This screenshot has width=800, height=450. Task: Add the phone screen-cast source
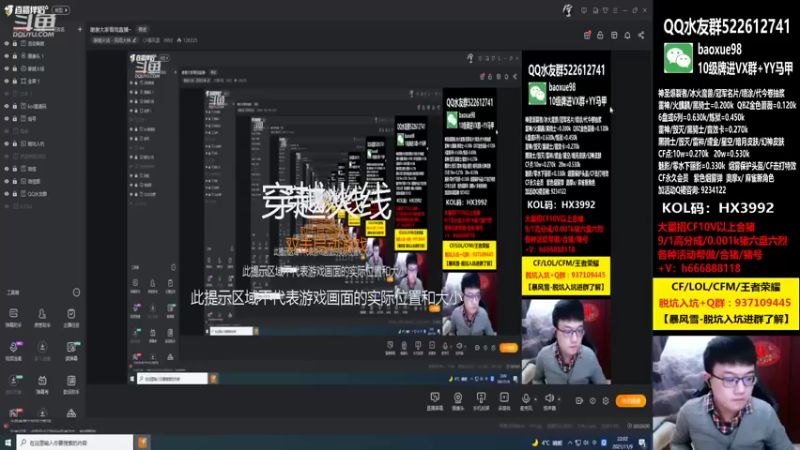(481, 401)
